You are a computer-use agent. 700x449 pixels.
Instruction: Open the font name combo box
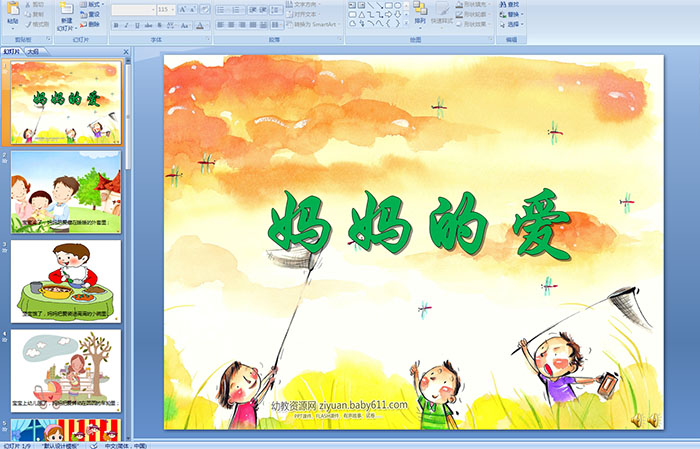pos(133,9)
